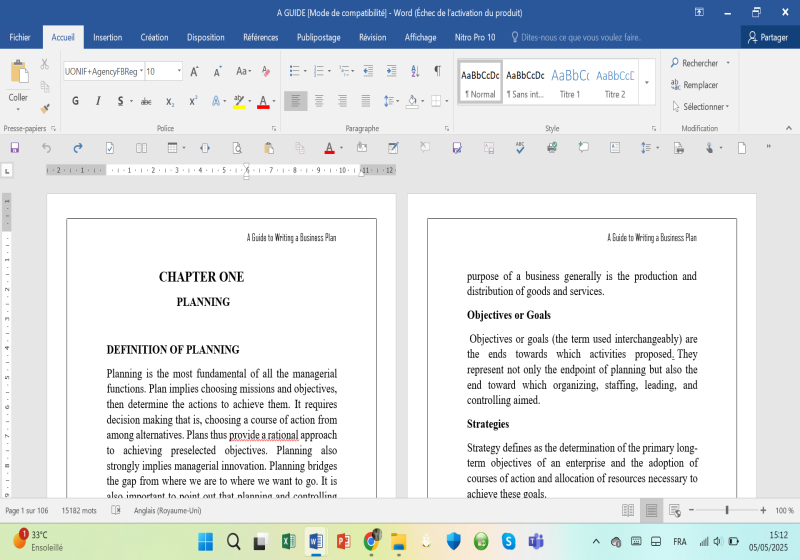Increase paragraph indent
800x560 pixels.
(x=391, y=71)
